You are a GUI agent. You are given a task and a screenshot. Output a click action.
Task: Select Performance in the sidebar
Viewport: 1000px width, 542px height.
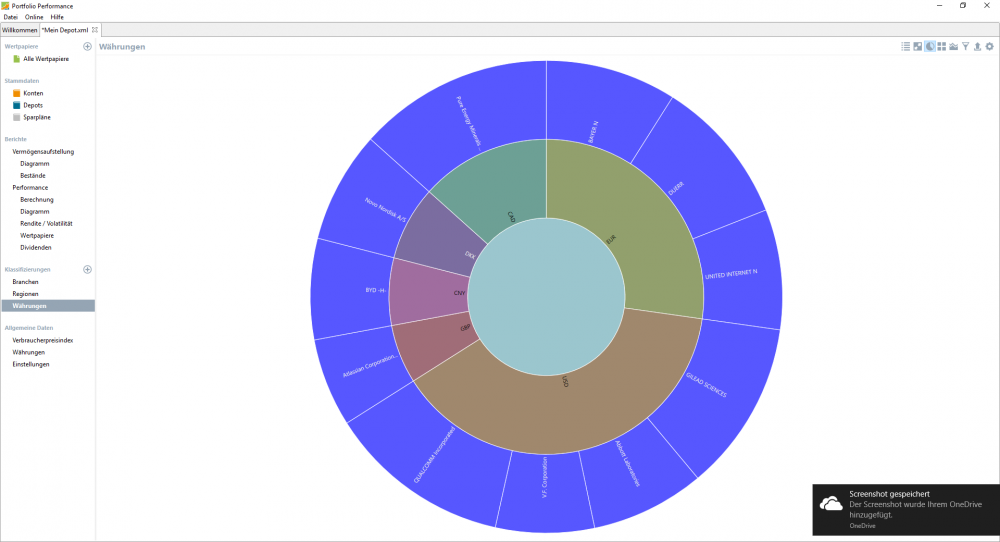pyautogui.click(x=30, y=187)
